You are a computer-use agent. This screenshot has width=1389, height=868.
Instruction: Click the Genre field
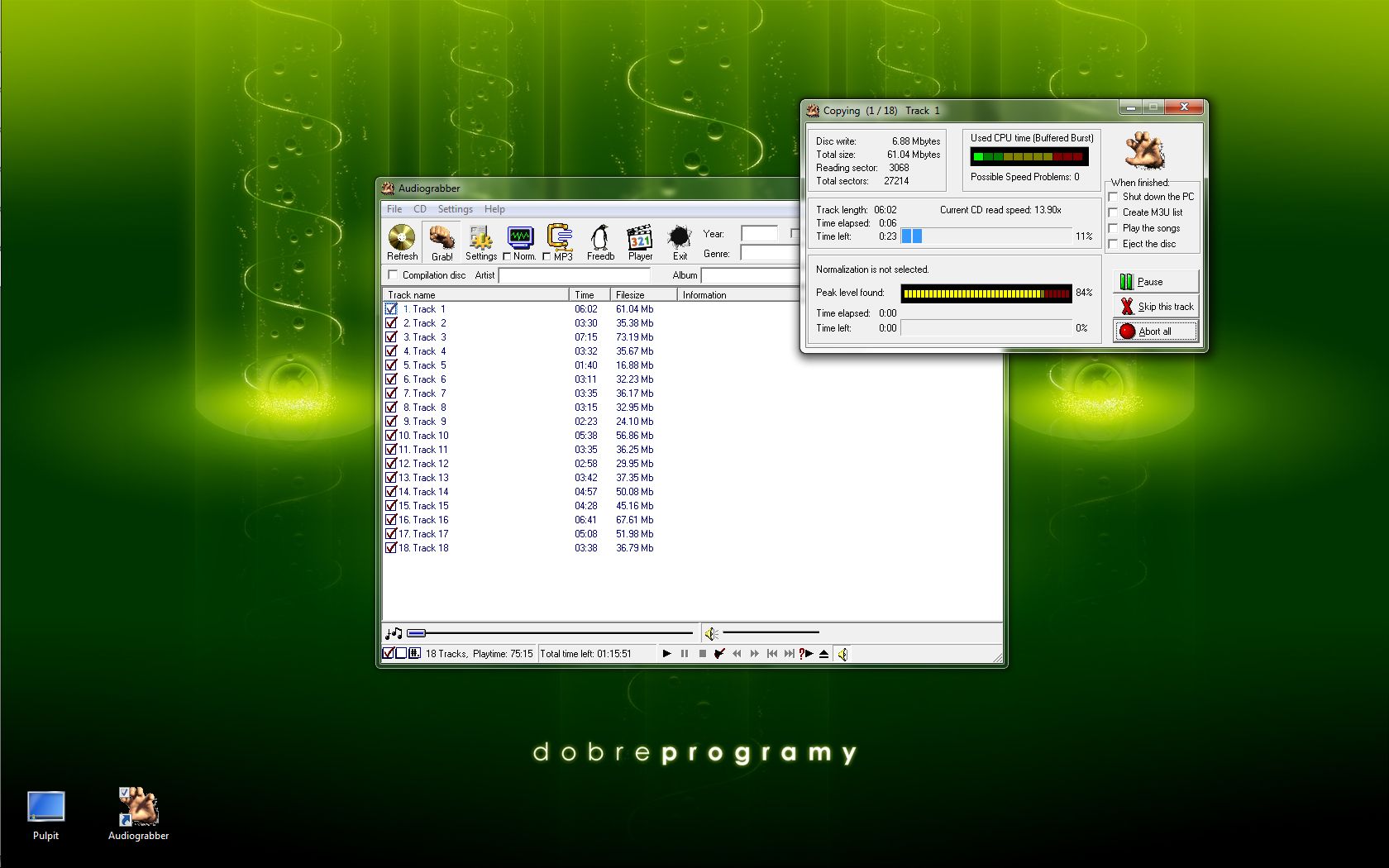click(x=770, y=254)
